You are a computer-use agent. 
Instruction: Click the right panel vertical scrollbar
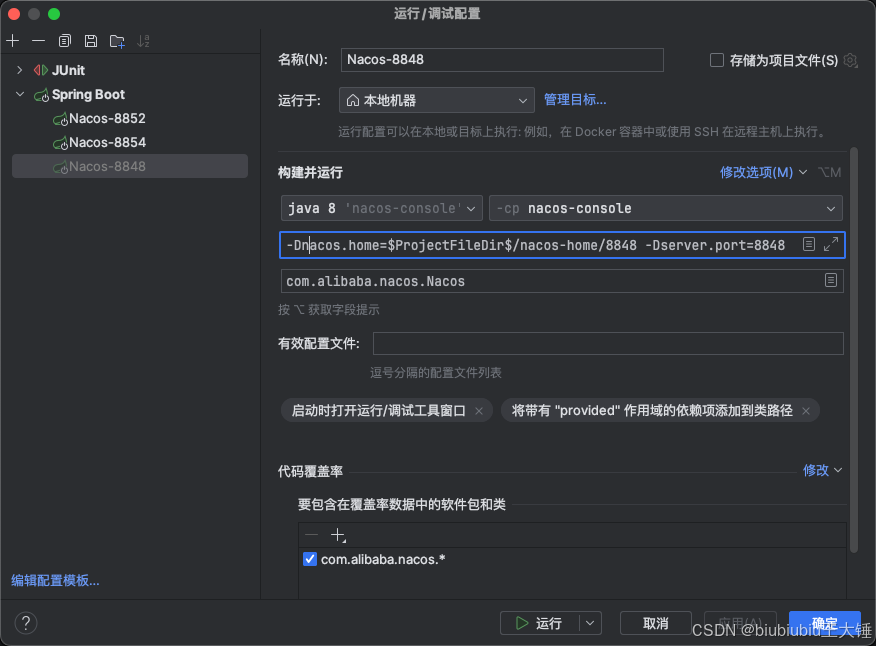(853, 350)
